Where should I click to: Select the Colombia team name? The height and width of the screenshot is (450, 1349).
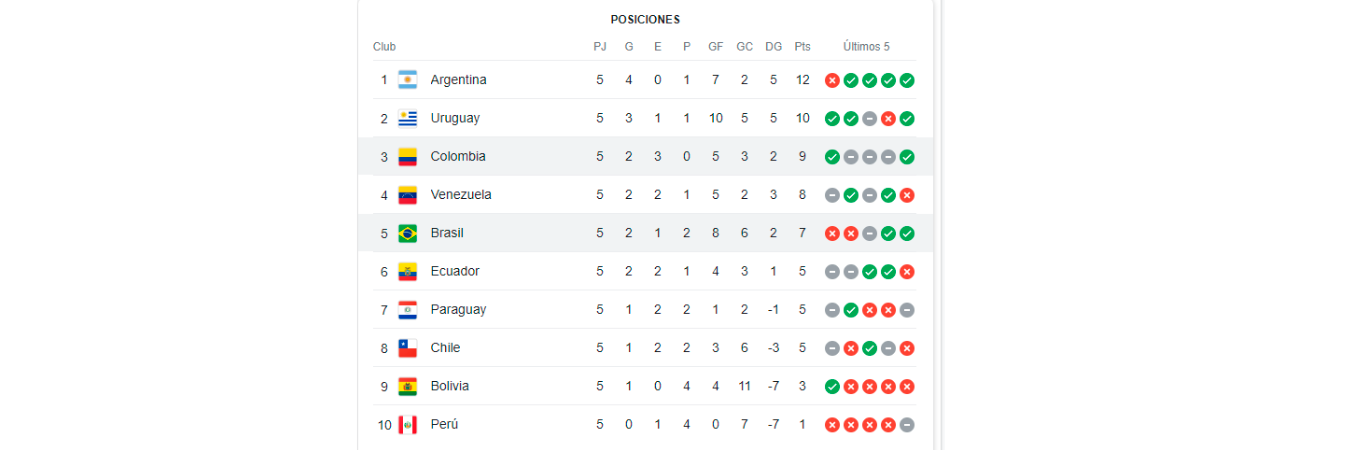coord(458,157)
